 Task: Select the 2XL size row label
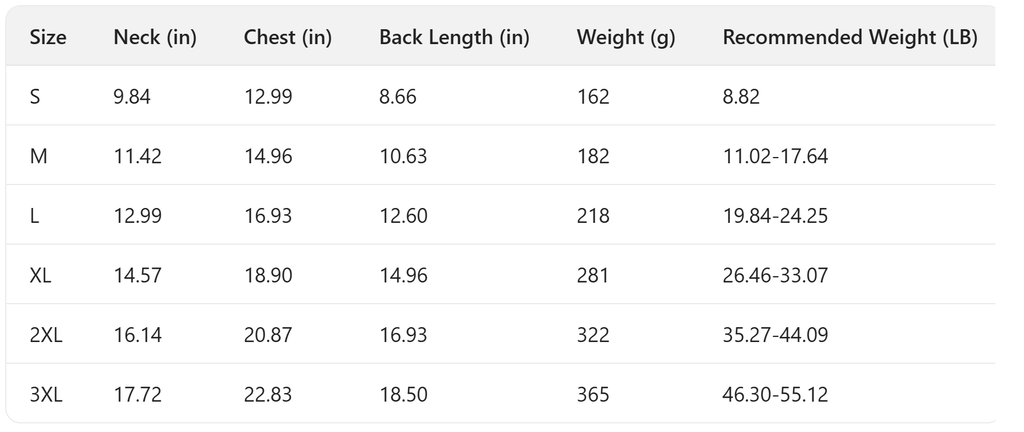coord(46,335)
